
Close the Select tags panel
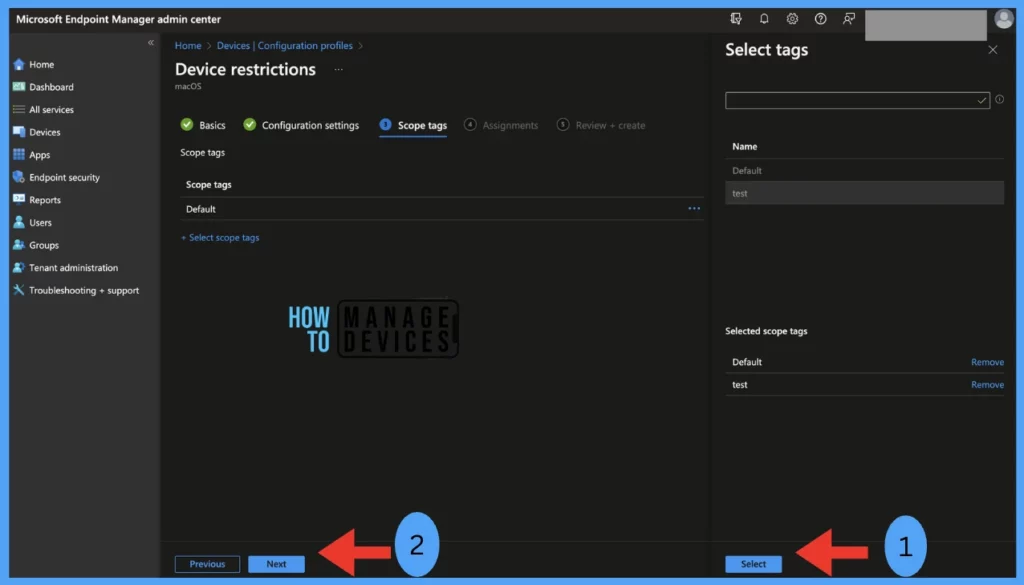pos(993,50)
